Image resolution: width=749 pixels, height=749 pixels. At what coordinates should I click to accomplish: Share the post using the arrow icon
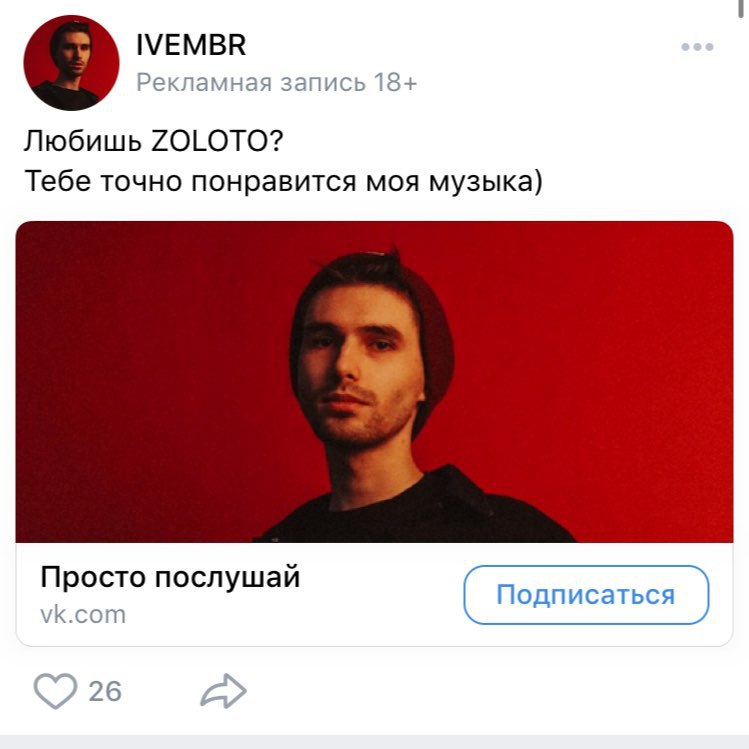(x=223, y=691)
